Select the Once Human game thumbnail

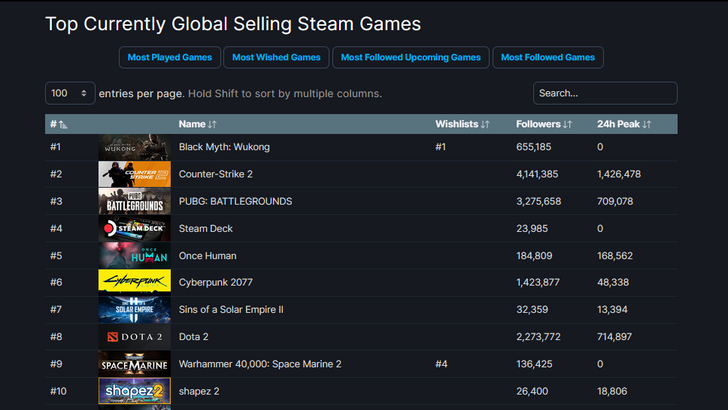134,255
